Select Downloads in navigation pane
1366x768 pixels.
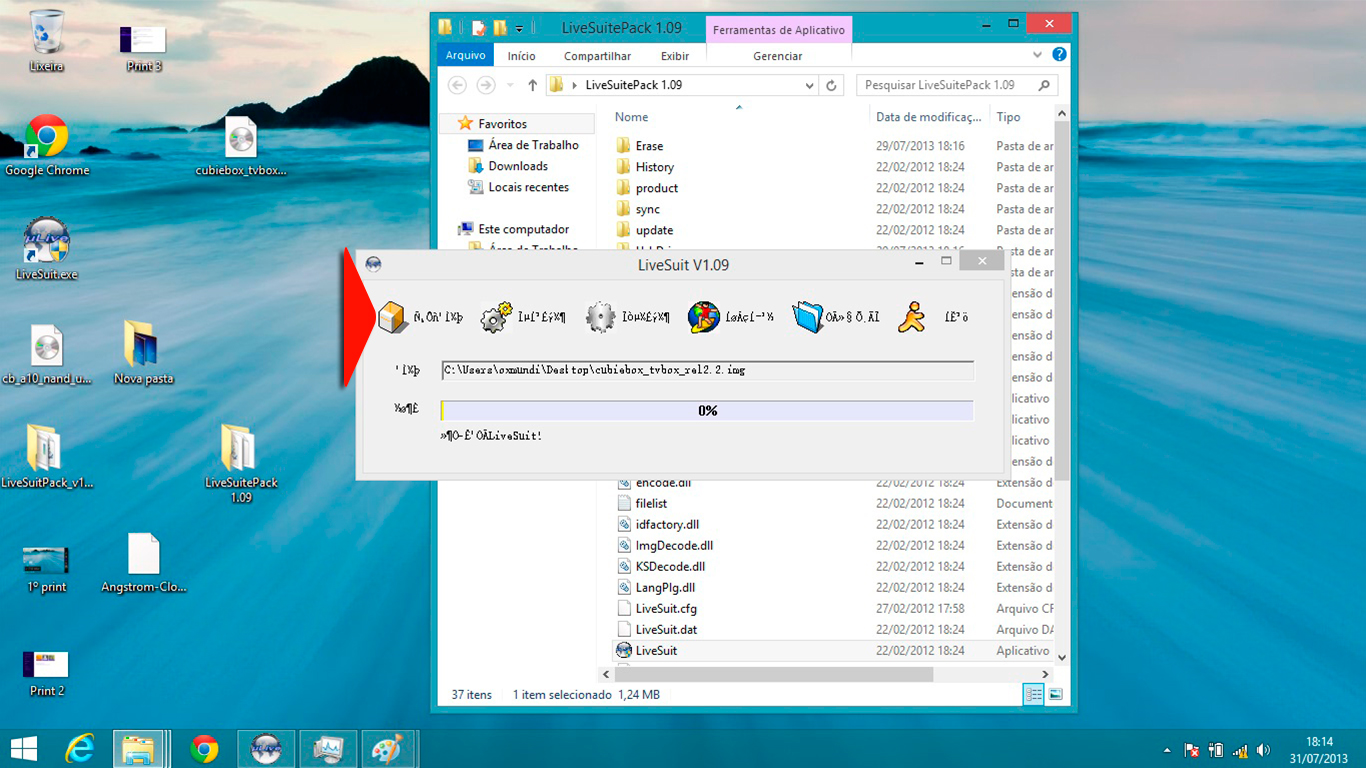(x=507, y=166)
